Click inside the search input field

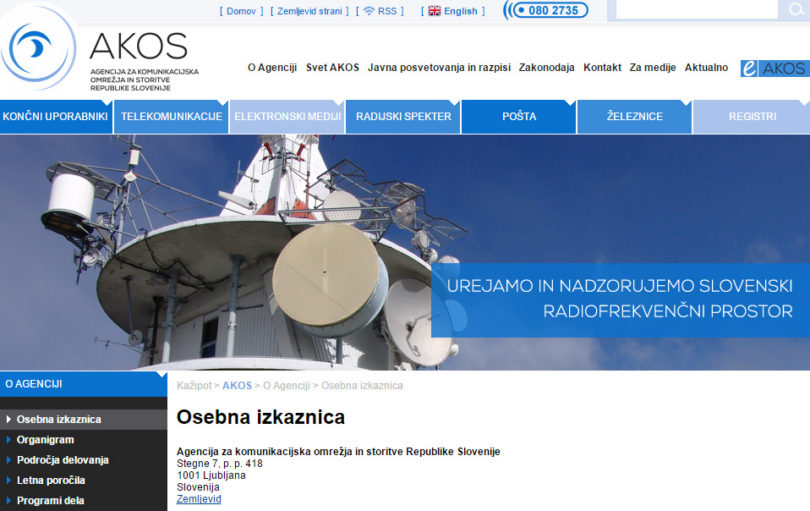(695, 10)
